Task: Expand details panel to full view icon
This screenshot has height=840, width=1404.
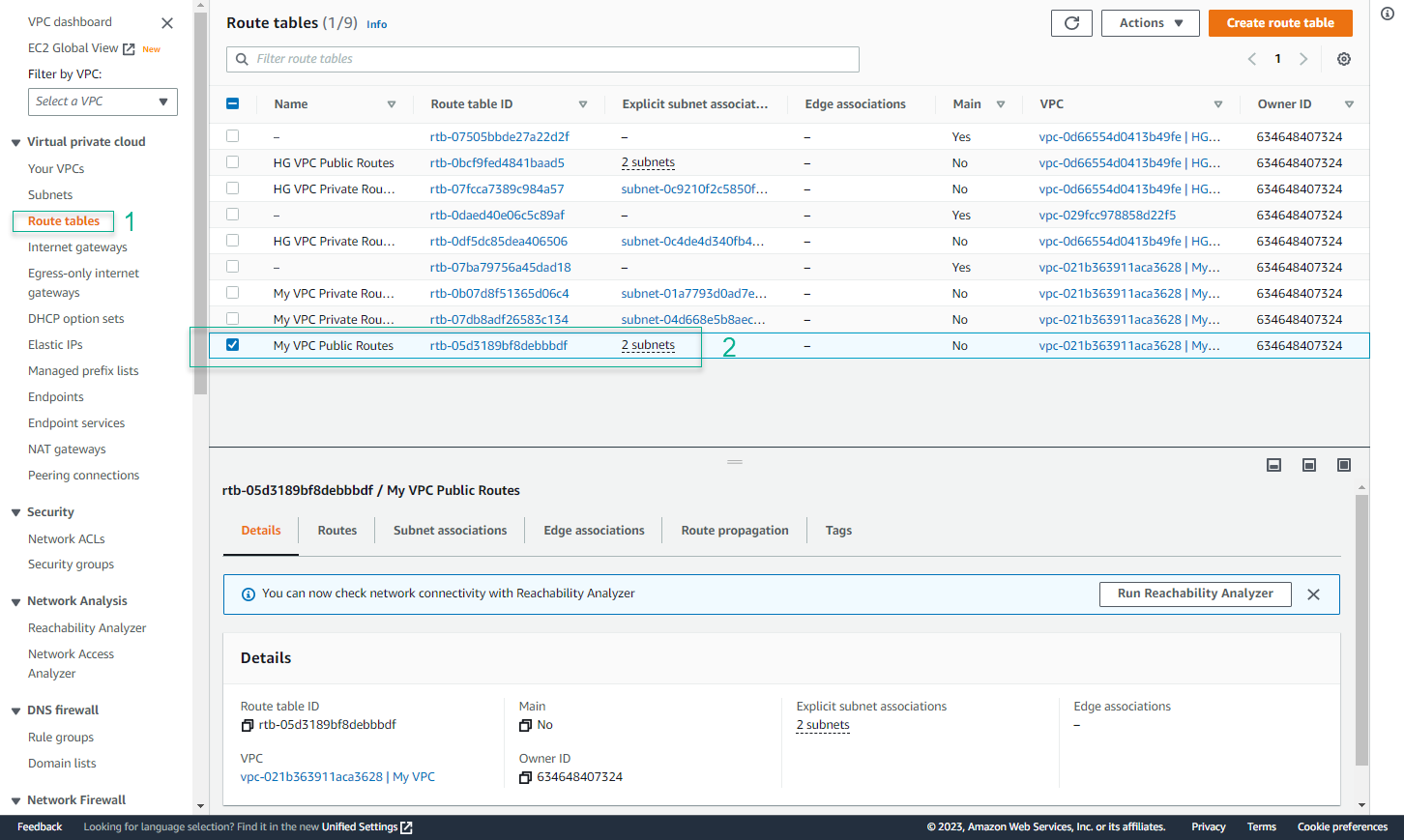Action: tap(1344, 465)
